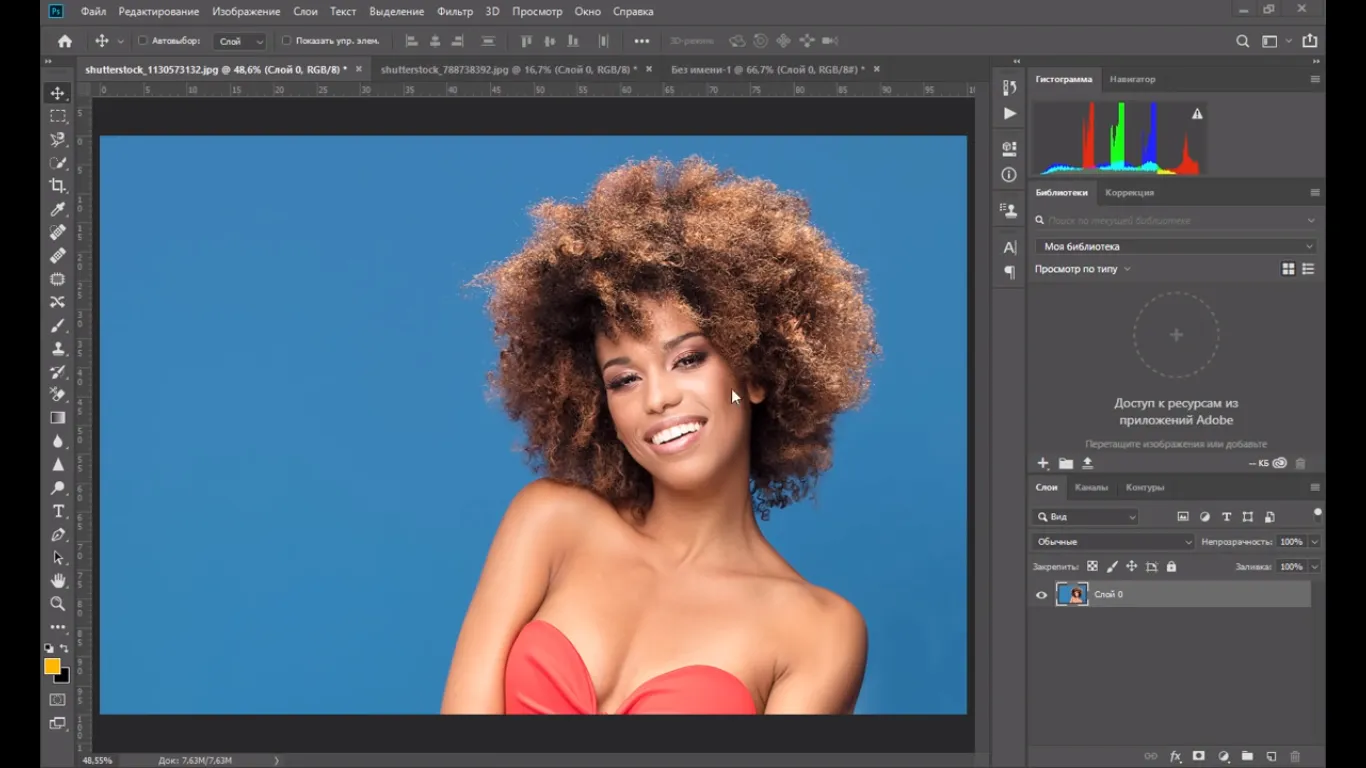Switch libraries to grid view
Image resolution: width=1366 pixels, height=768 pixels.
click(x=1288, y=269)
